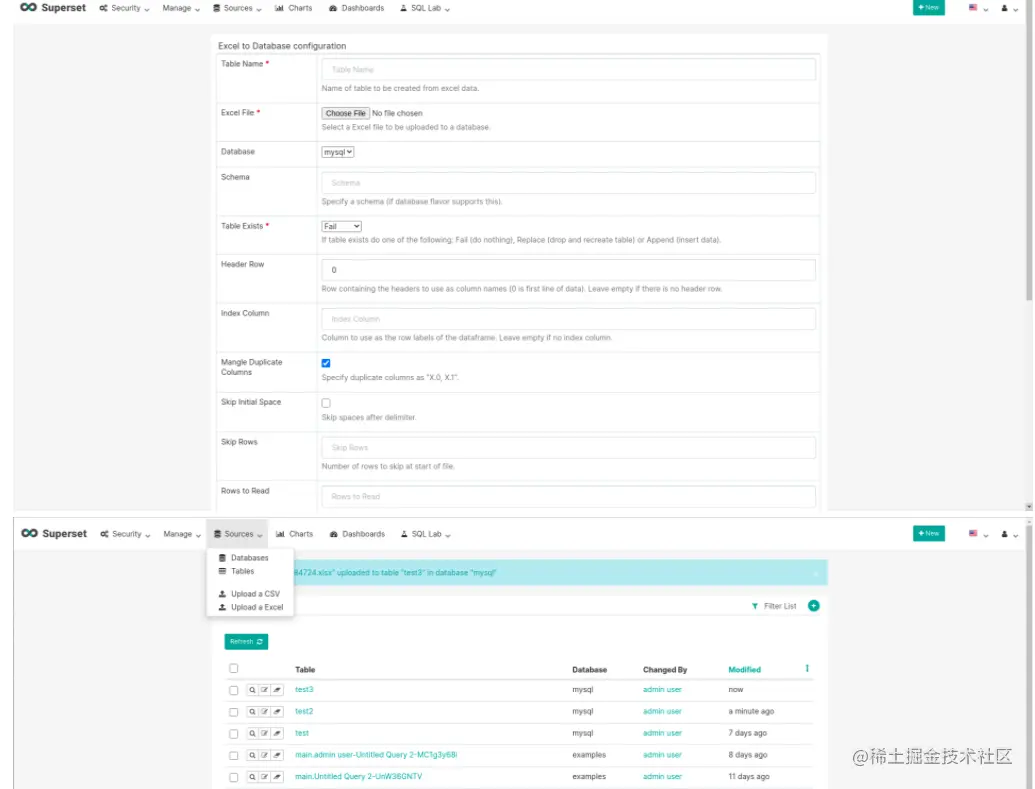The width and height of the screenshot is (1035, 789).
Task: Select the checkbox for the 8 days ago row
Action: pyautogui.click(x=234, y=755)
